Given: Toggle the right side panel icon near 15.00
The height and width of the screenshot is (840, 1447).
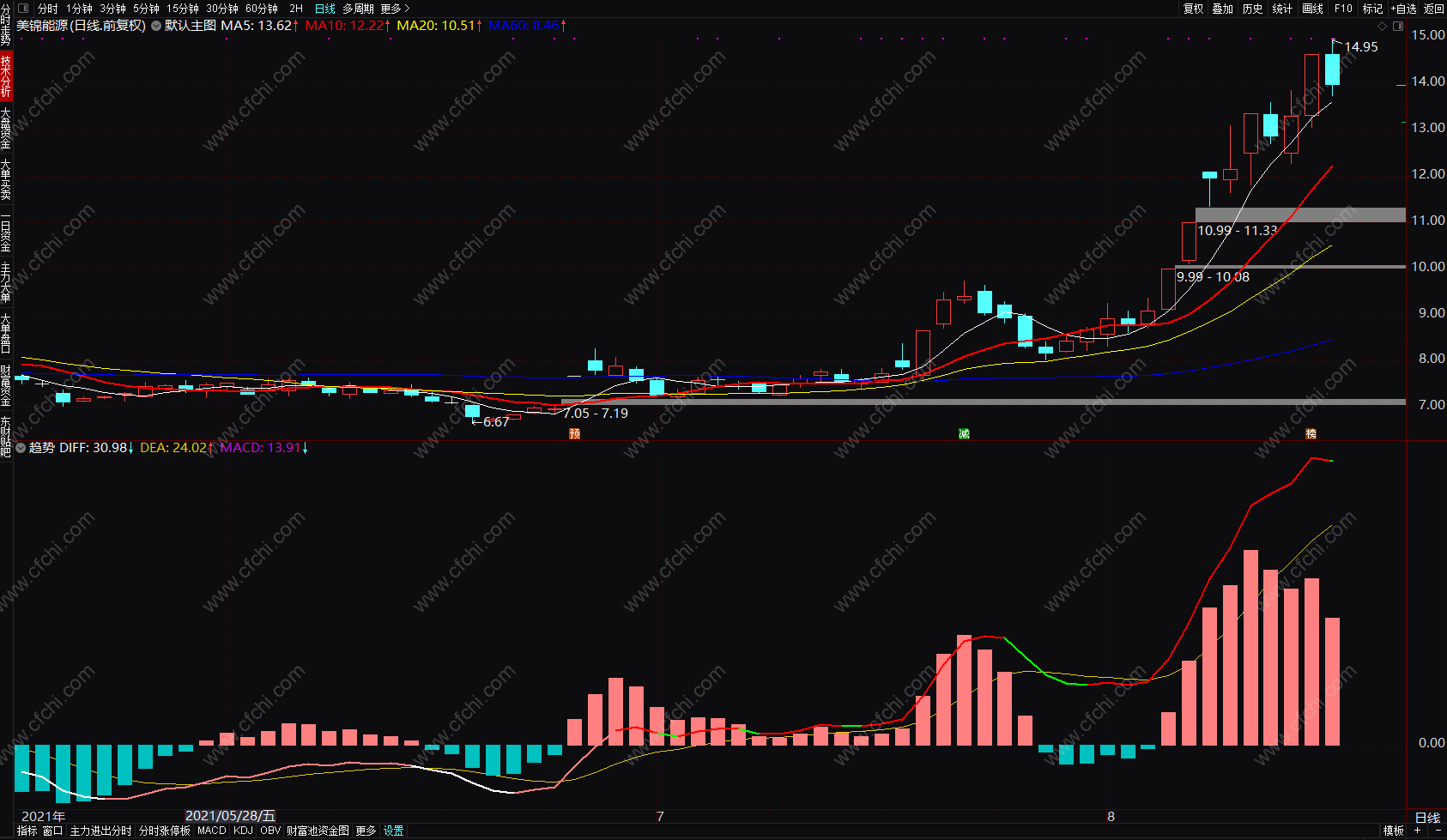Looking at the screenshot, I should pyautogui.click(x=1398, y=26).
